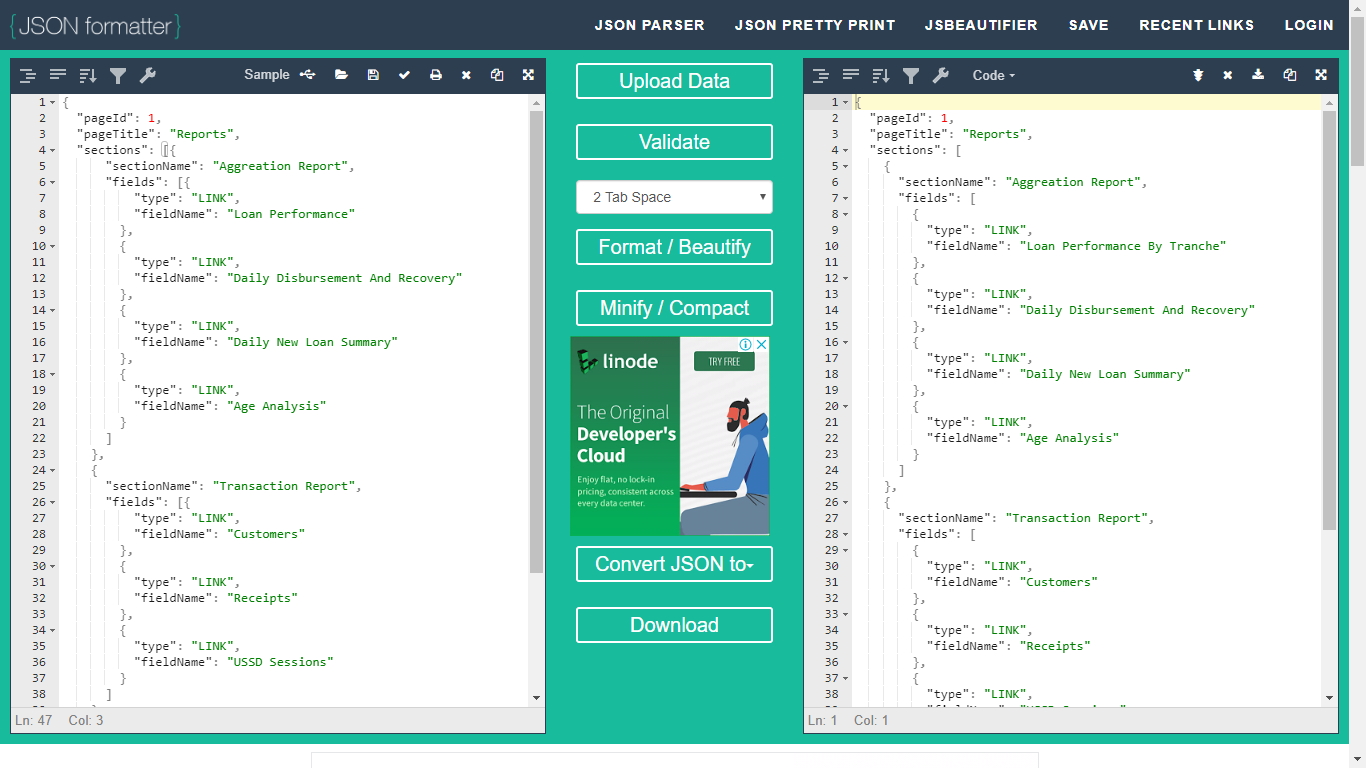Copy input JSON with the copy icon

(497, 74)
